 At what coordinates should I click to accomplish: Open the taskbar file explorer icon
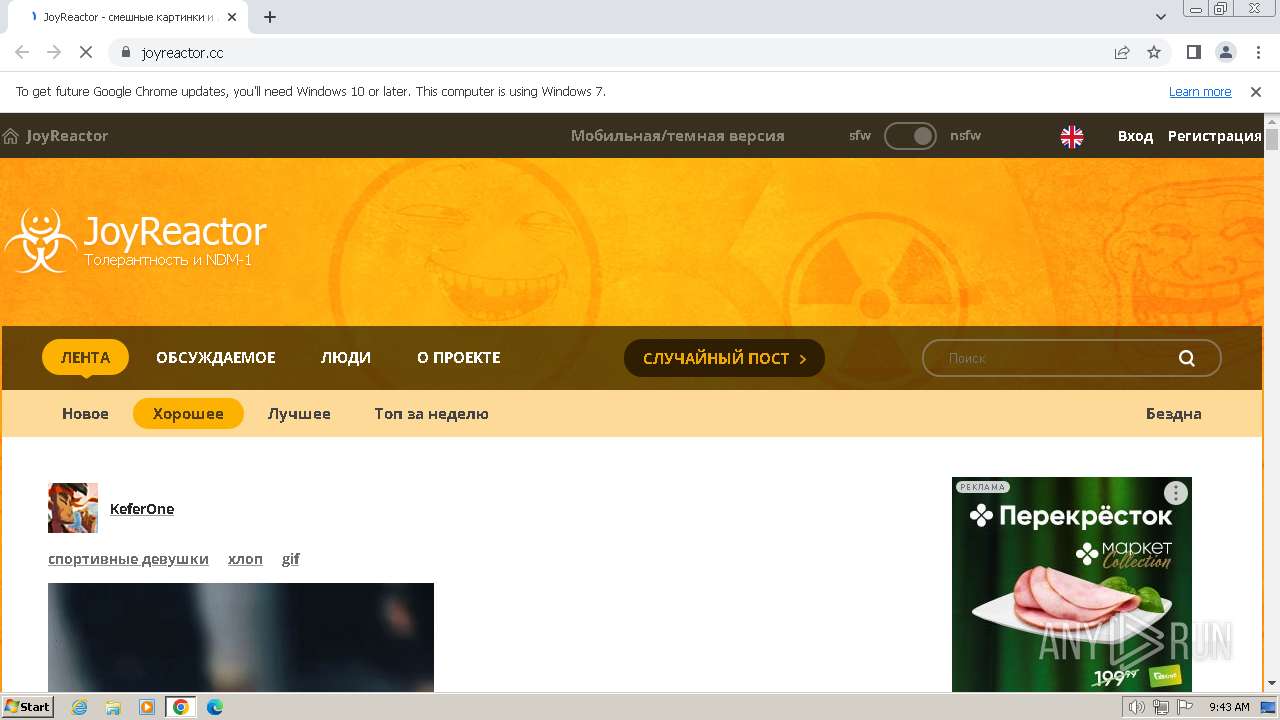[x=113, y=707]
